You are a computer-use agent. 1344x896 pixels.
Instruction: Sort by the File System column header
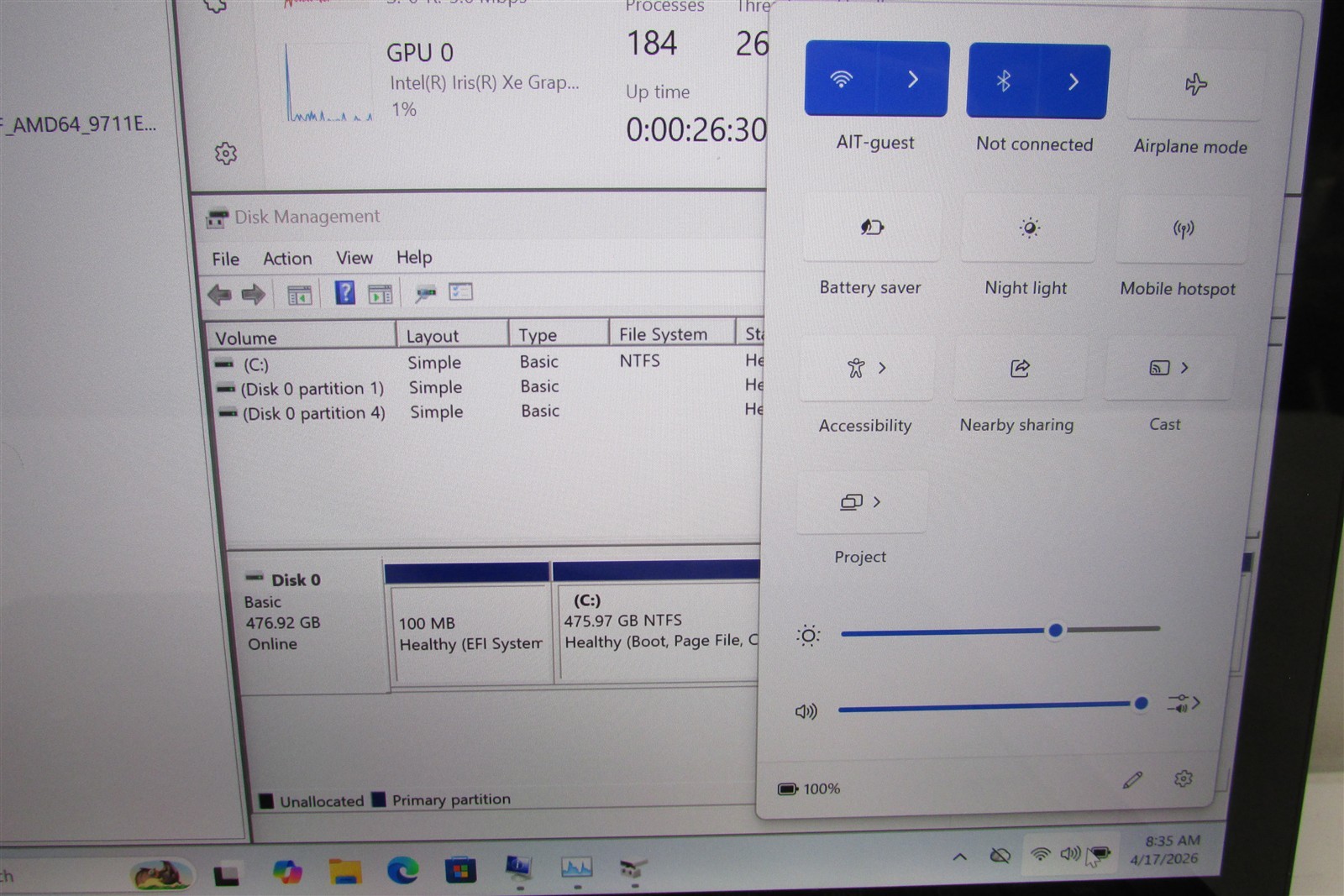tap(672, 333)
